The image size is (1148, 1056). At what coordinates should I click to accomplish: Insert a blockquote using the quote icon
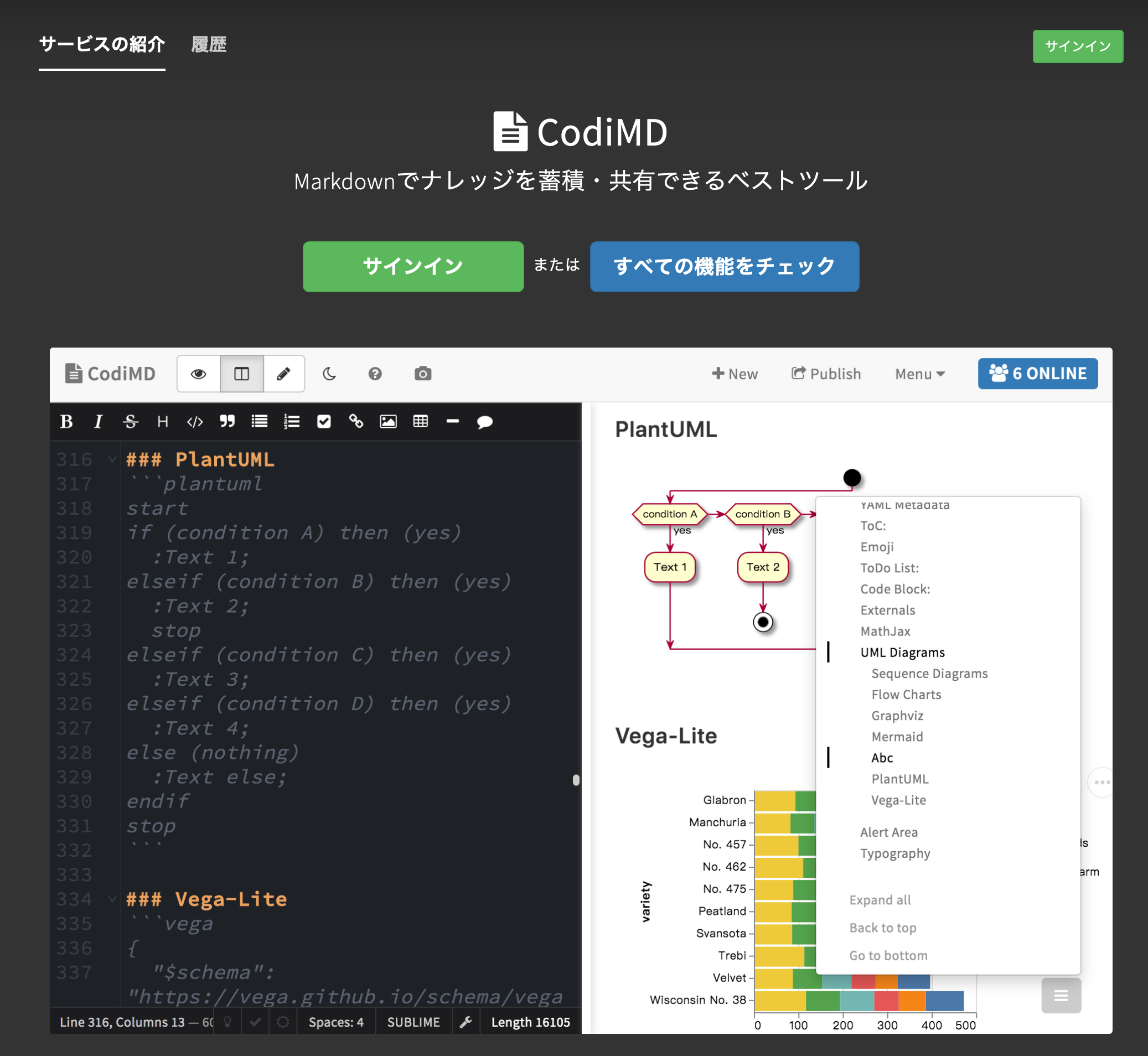[x=227, y=422]
